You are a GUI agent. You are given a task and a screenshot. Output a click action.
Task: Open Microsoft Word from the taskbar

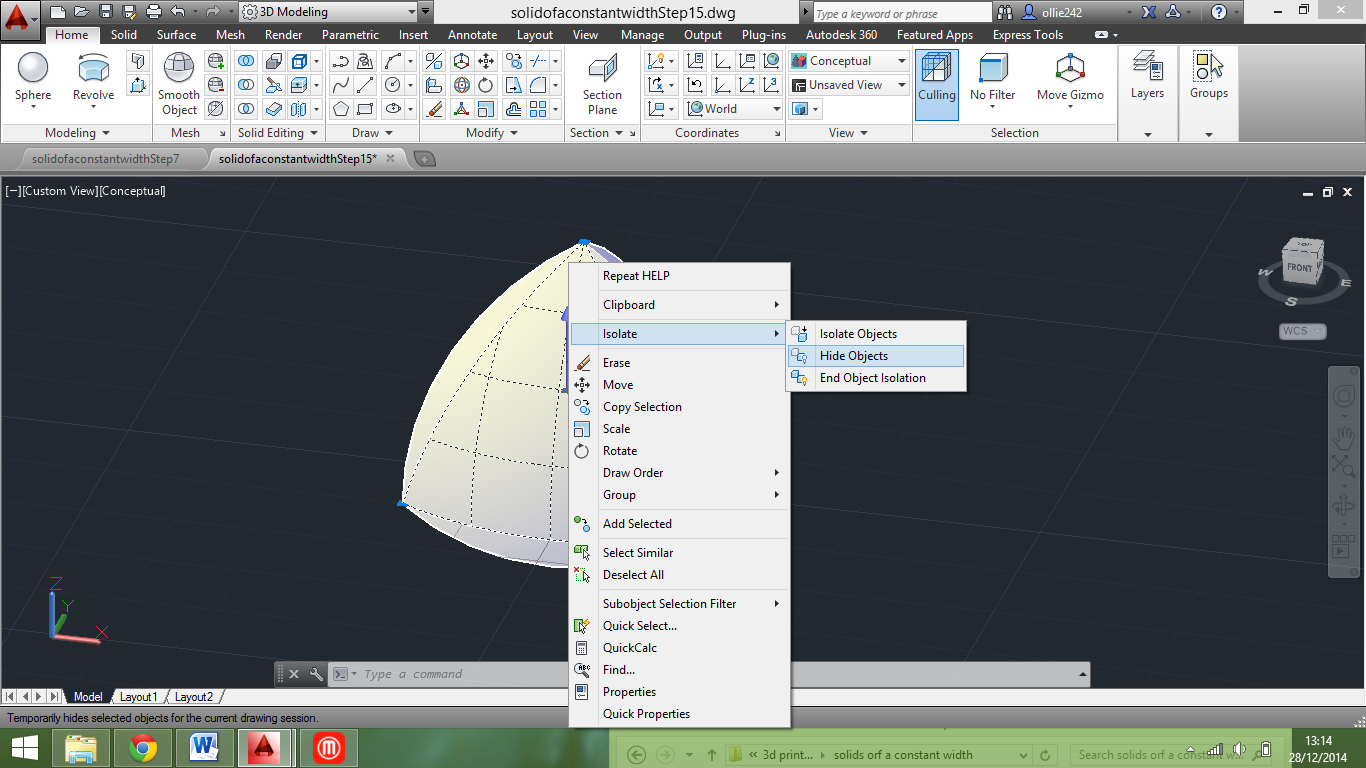pyautogui.click(x=204, y=748)
